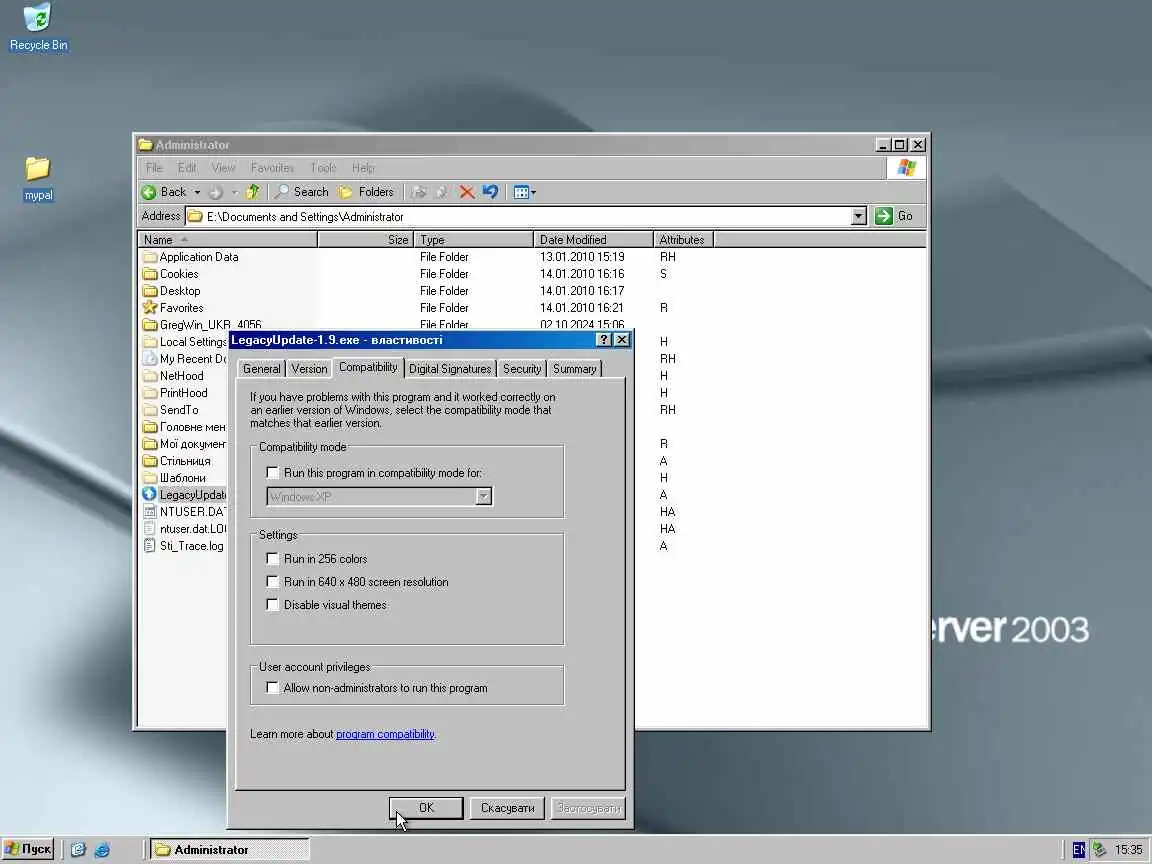
Task: Check Disable visual themes
Action: [273, 605]
